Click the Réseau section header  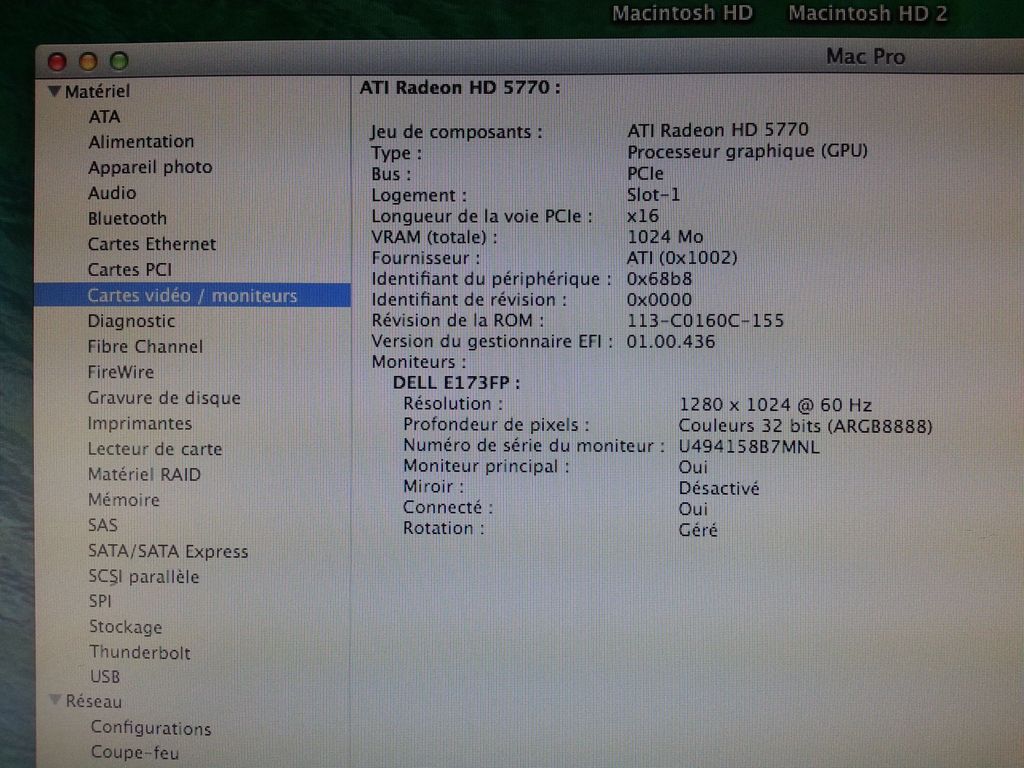click(94, 701)
